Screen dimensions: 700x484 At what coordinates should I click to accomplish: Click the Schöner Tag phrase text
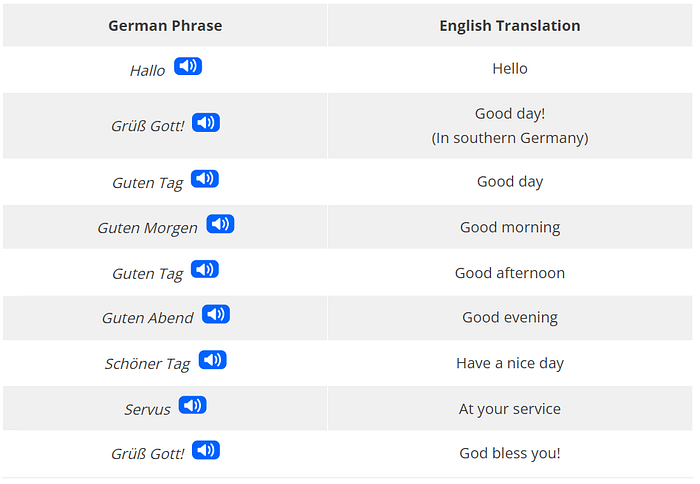pyautogui.click(x=147, y=364)
